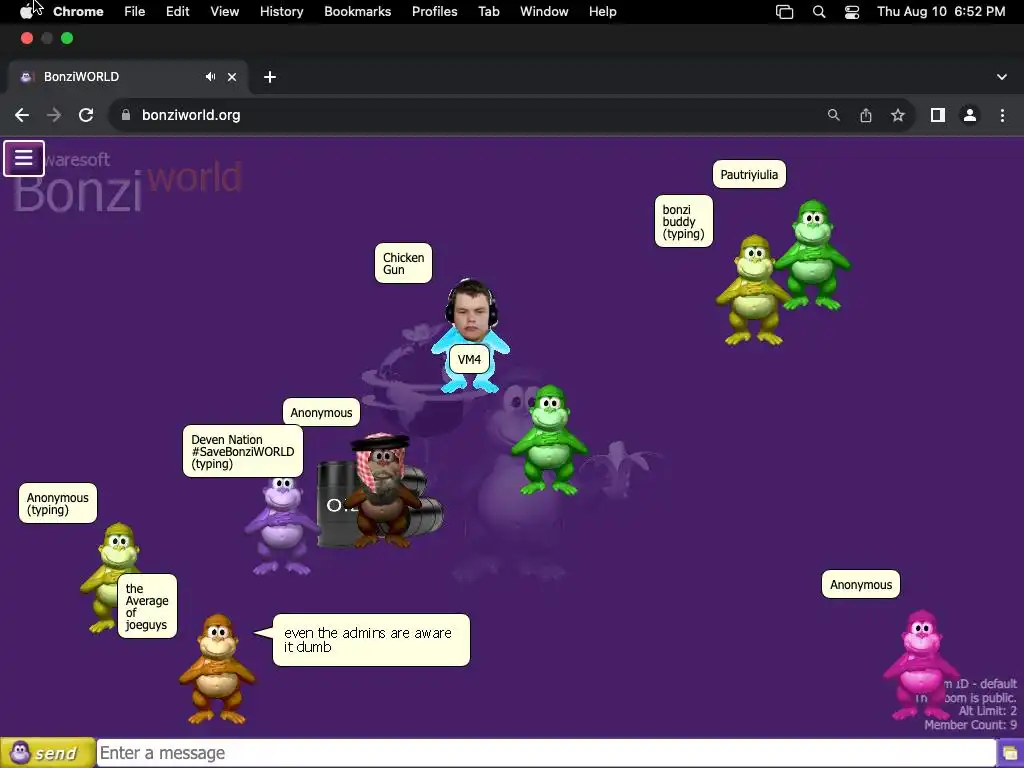The width and height of the screenshot is (1024, 768).
Task: Open the Chrome profile avatar menu
Action: coord(970,115)
